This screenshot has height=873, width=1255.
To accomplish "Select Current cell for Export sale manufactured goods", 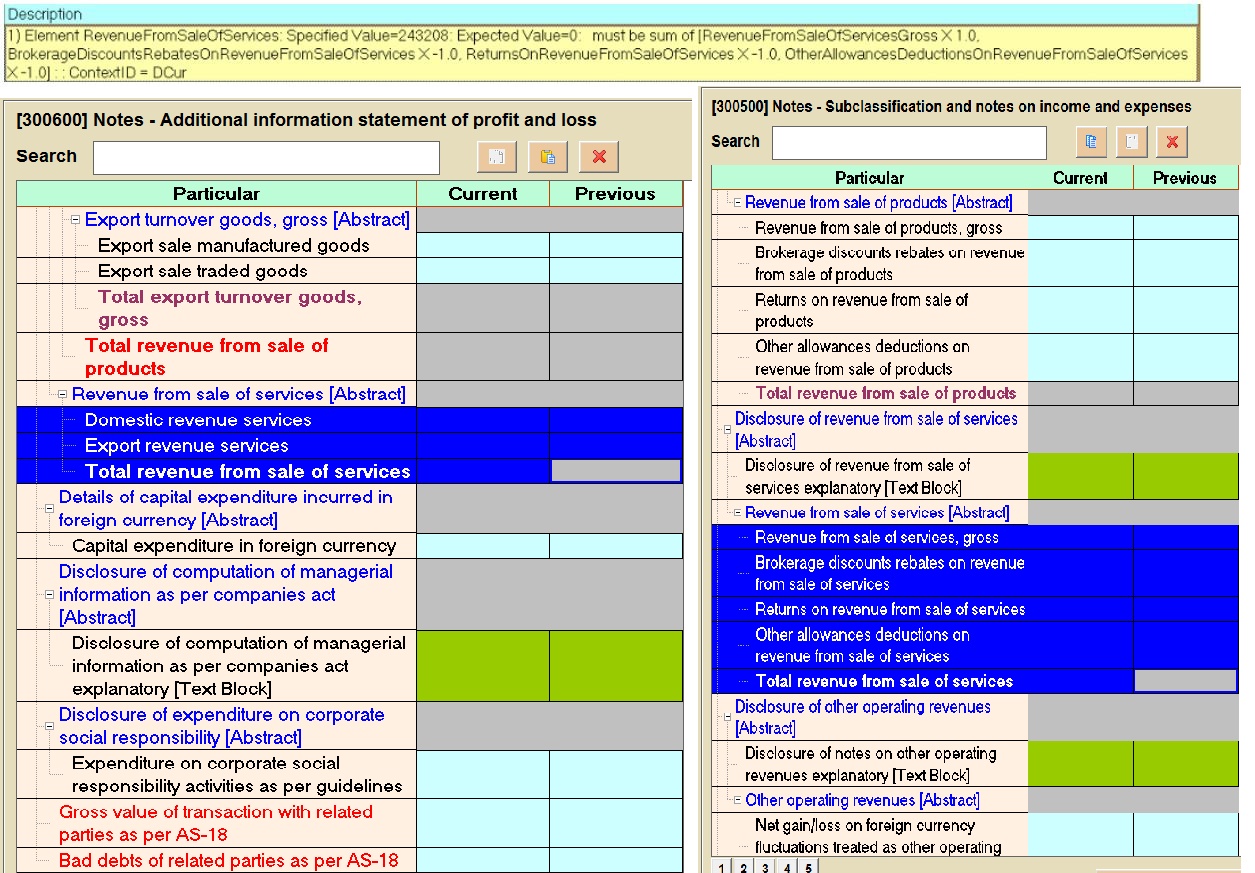I will point(482,245).
